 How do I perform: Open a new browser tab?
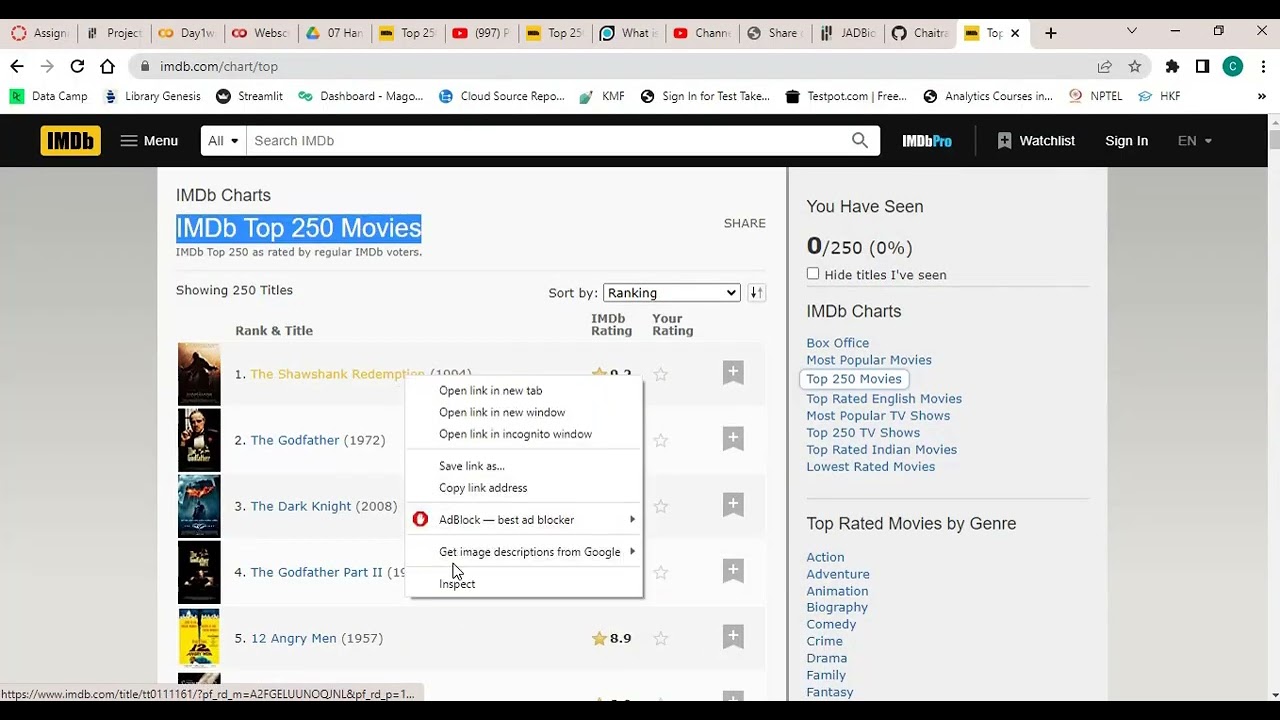(x=1050, y=33)
